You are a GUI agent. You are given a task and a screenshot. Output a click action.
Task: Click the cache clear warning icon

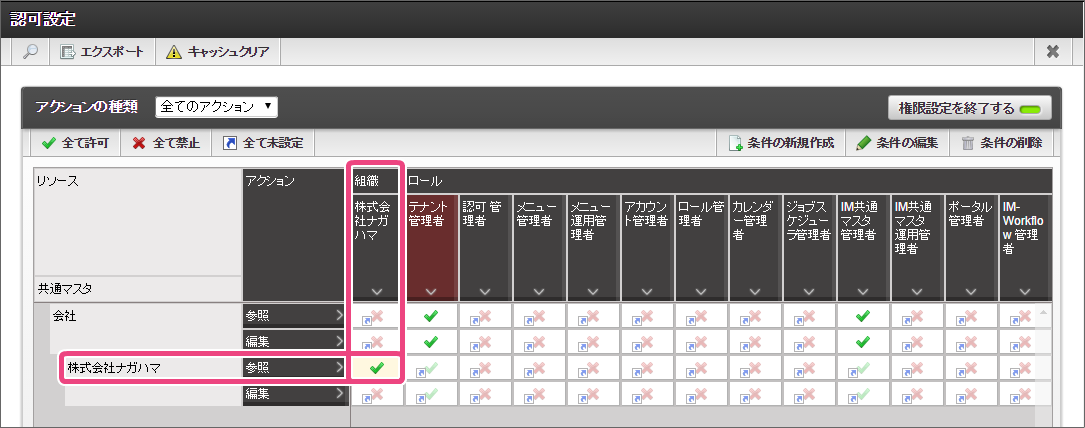174,52
